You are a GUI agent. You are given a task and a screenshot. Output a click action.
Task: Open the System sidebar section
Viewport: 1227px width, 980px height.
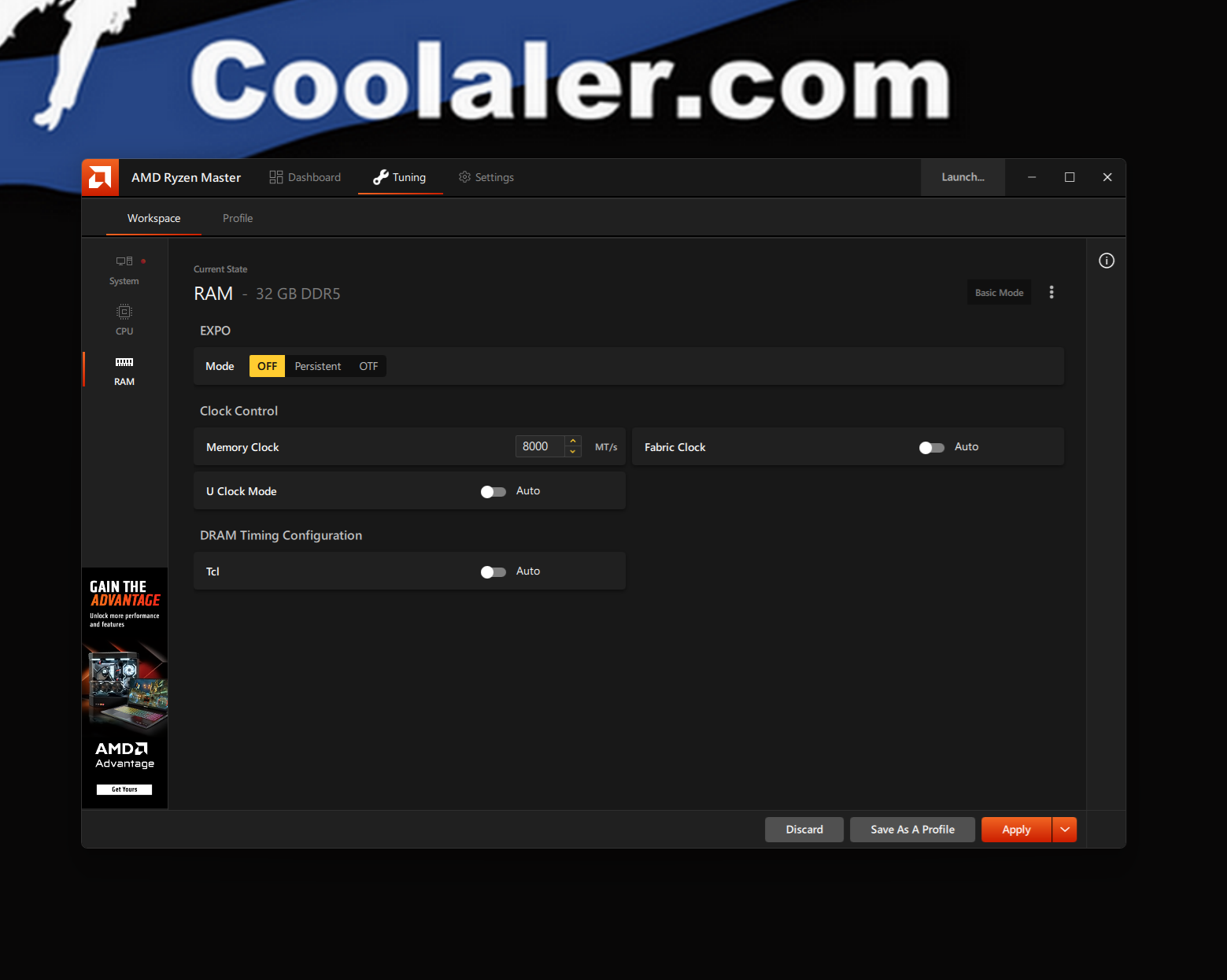click(x=124, y=270)
